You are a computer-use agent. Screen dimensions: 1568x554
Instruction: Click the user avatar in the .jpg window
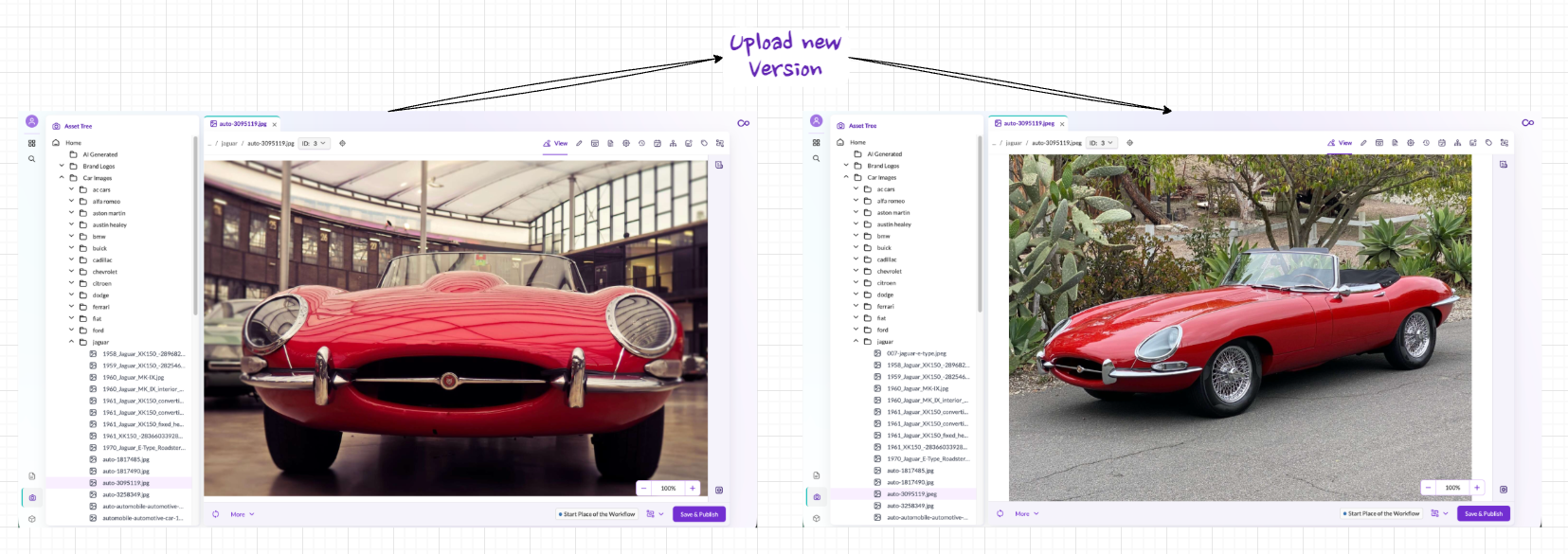coord(31,121)
